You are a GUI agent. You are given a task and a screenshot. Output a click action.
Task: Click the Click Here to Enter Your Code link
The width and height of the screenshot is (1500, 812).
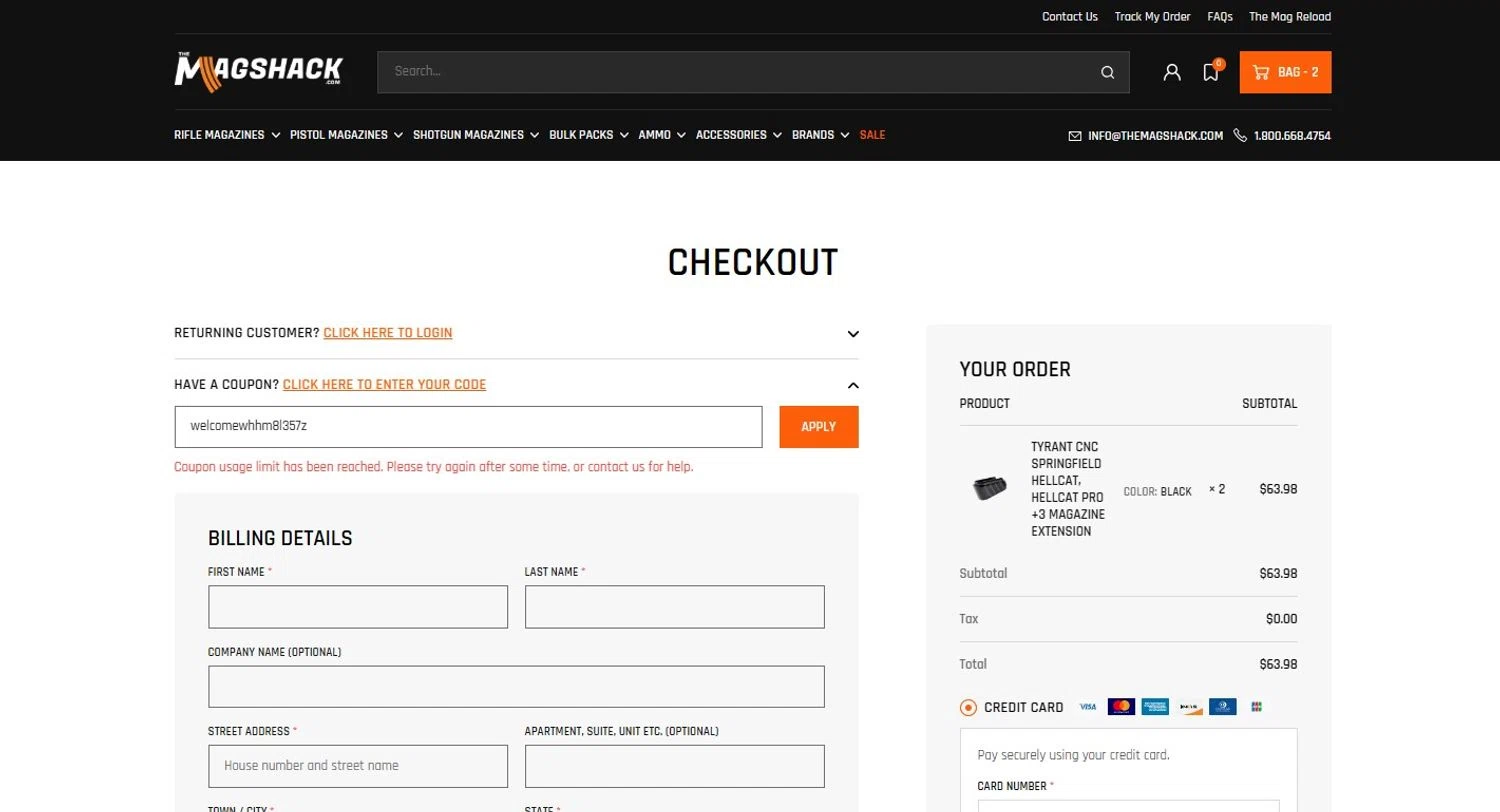(x=385, y=384)
